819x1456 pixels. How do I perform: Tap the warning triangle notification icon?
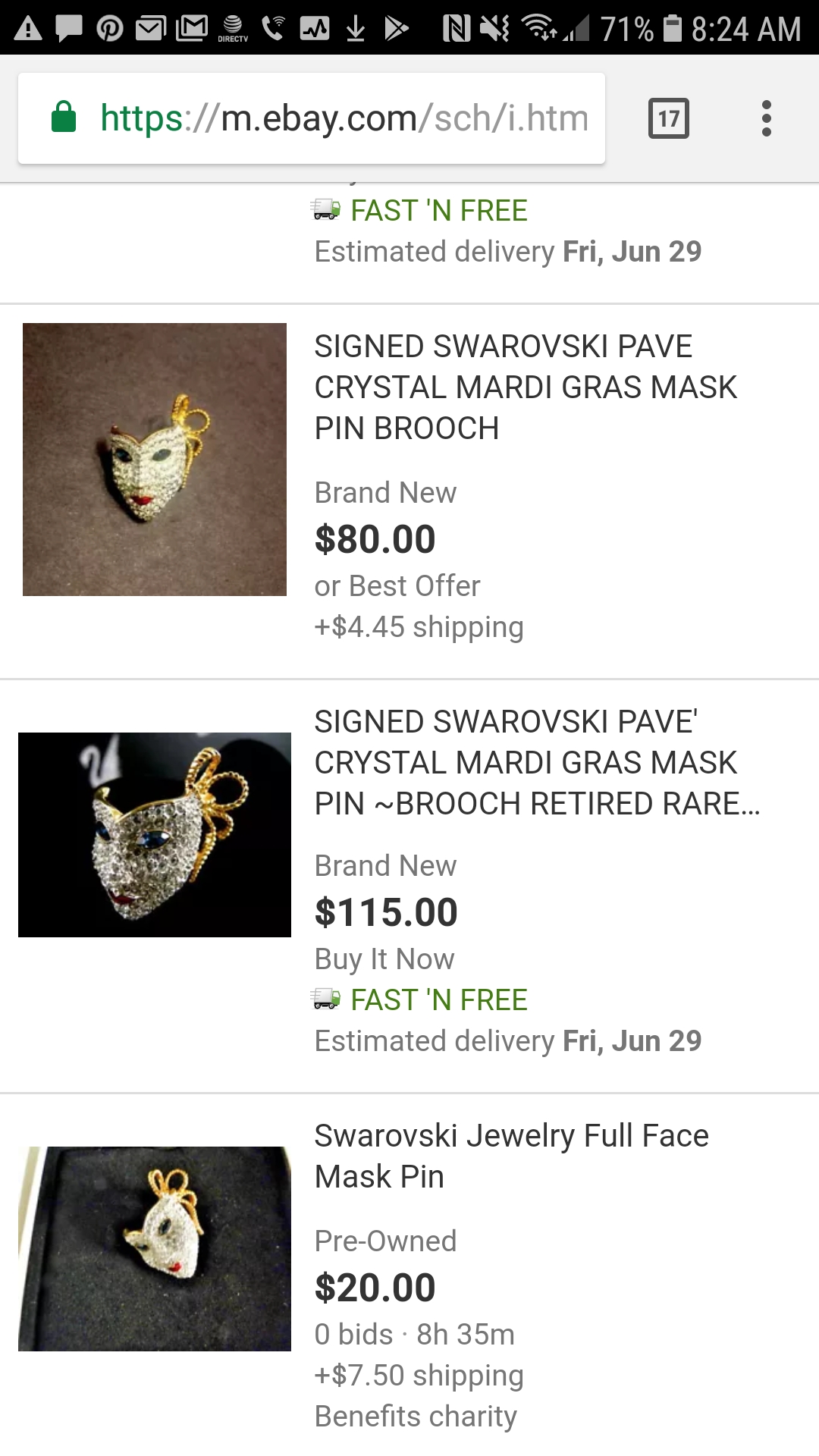tap(28, 29)
